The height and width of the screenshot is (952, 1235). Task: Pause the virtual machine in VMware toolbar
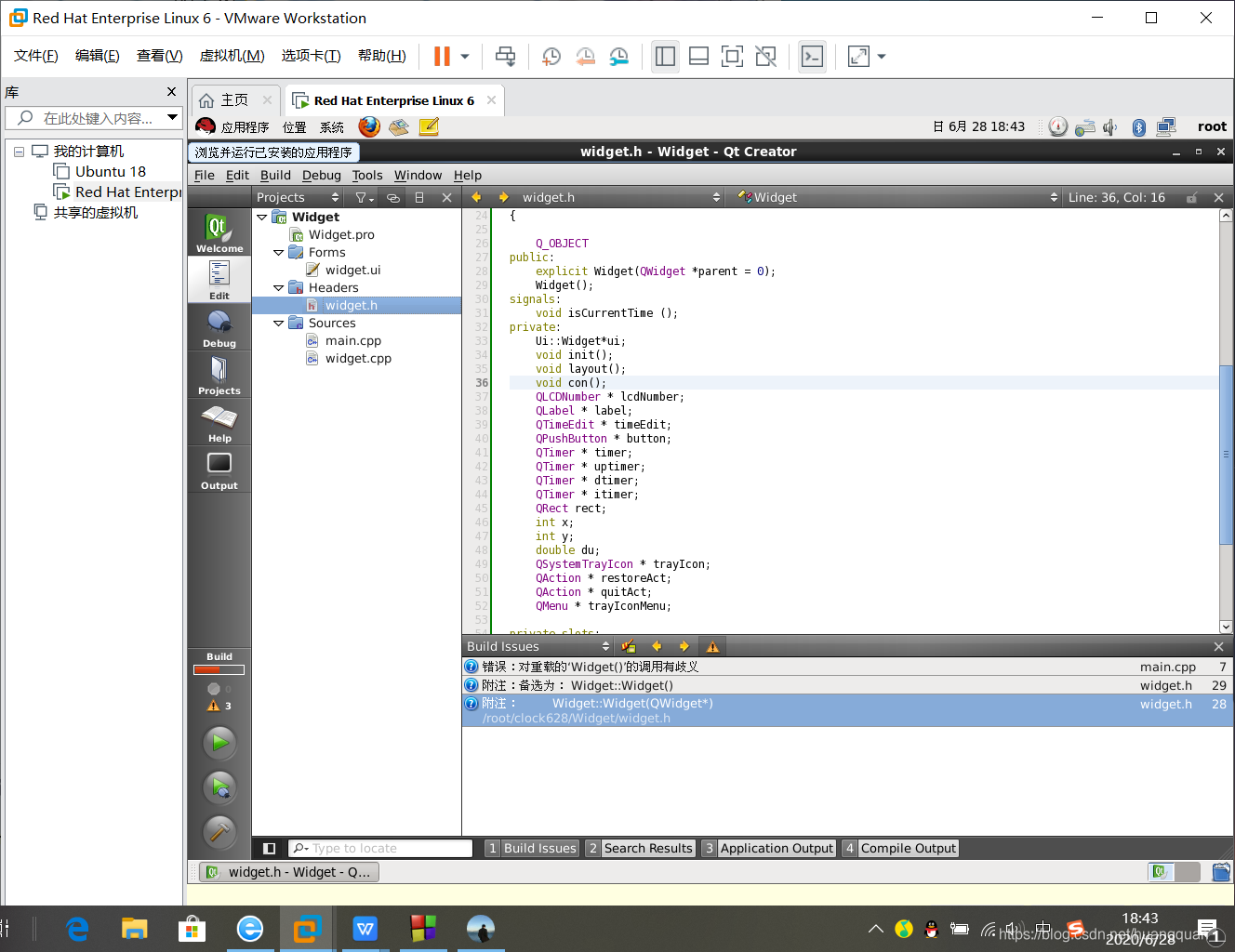click(442, 57)
